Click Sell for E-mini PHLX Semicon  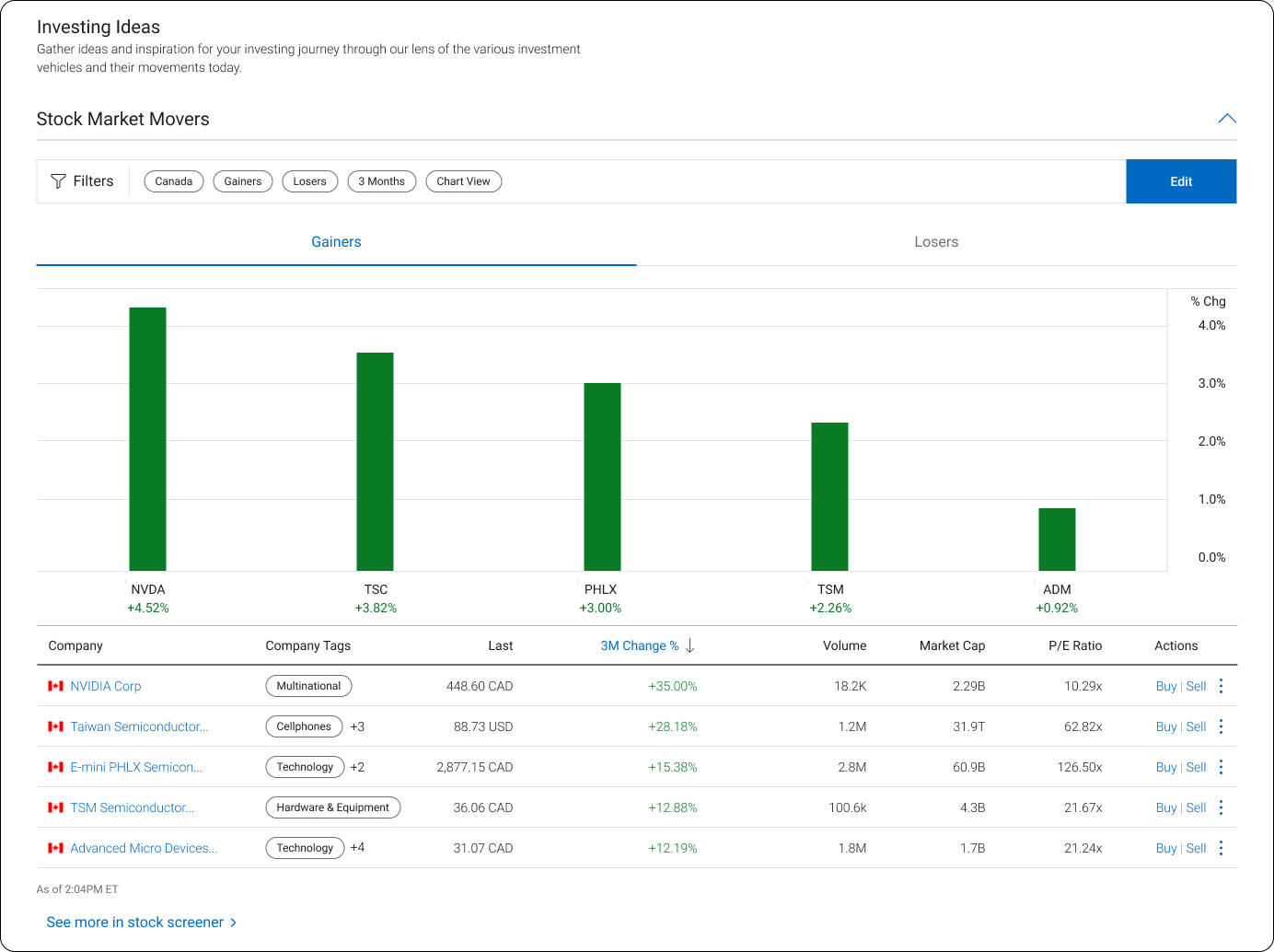tap(1196, 767)
